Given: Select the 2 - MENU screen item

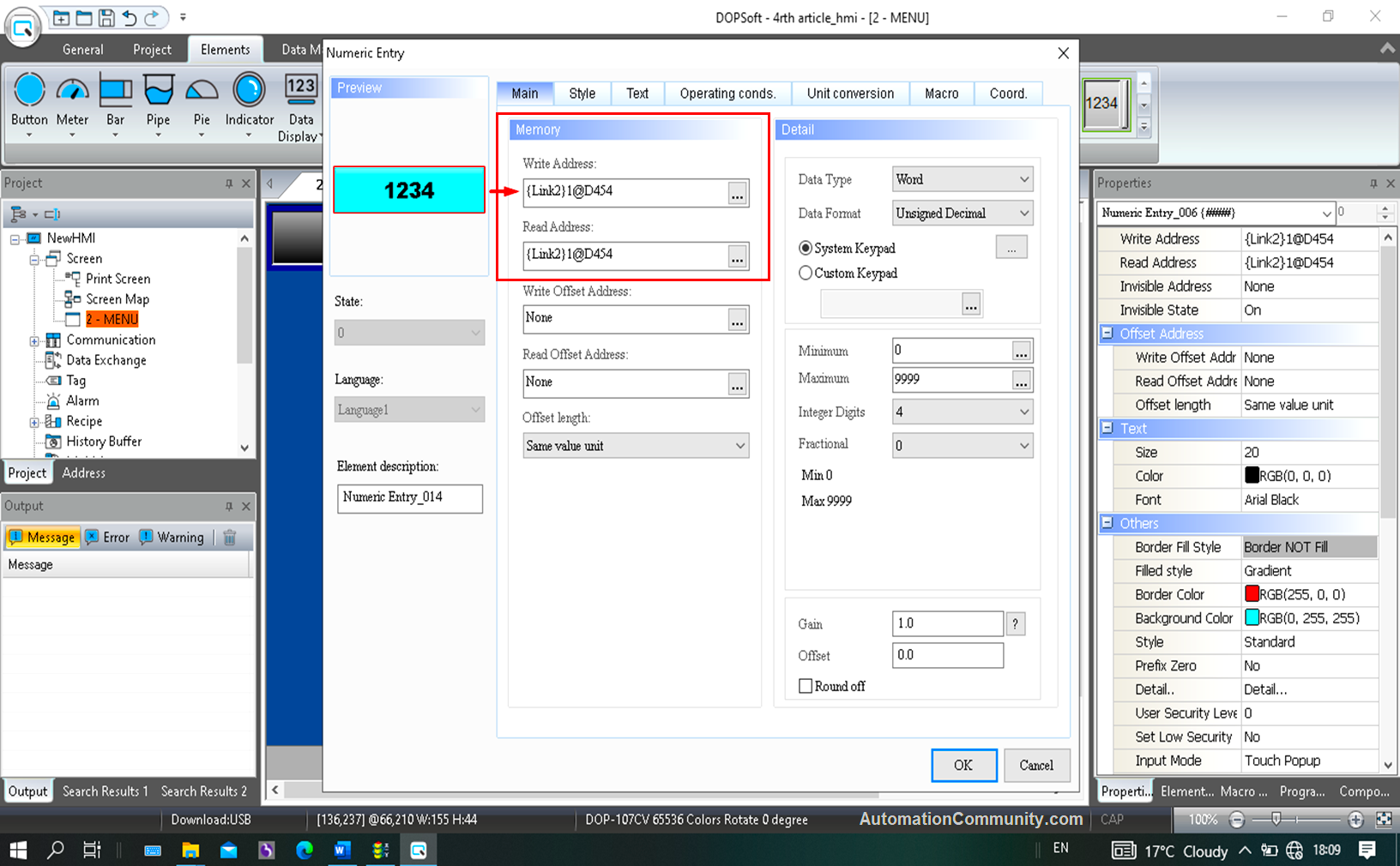Looking at the screenshot, I should [112, 318].
